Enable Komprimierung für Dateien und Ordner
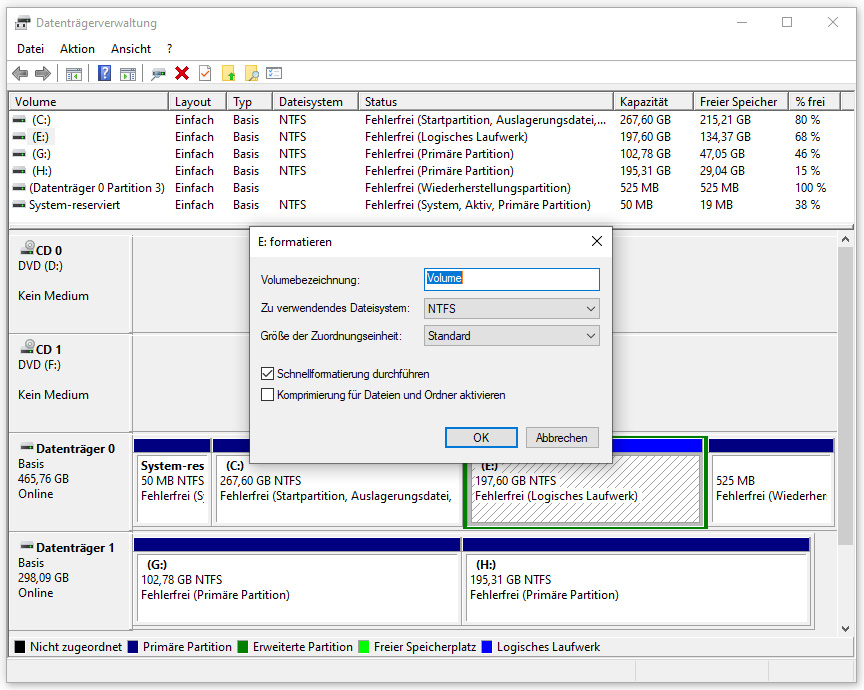The height and width of the screenshot is (690, 864). 267,395
